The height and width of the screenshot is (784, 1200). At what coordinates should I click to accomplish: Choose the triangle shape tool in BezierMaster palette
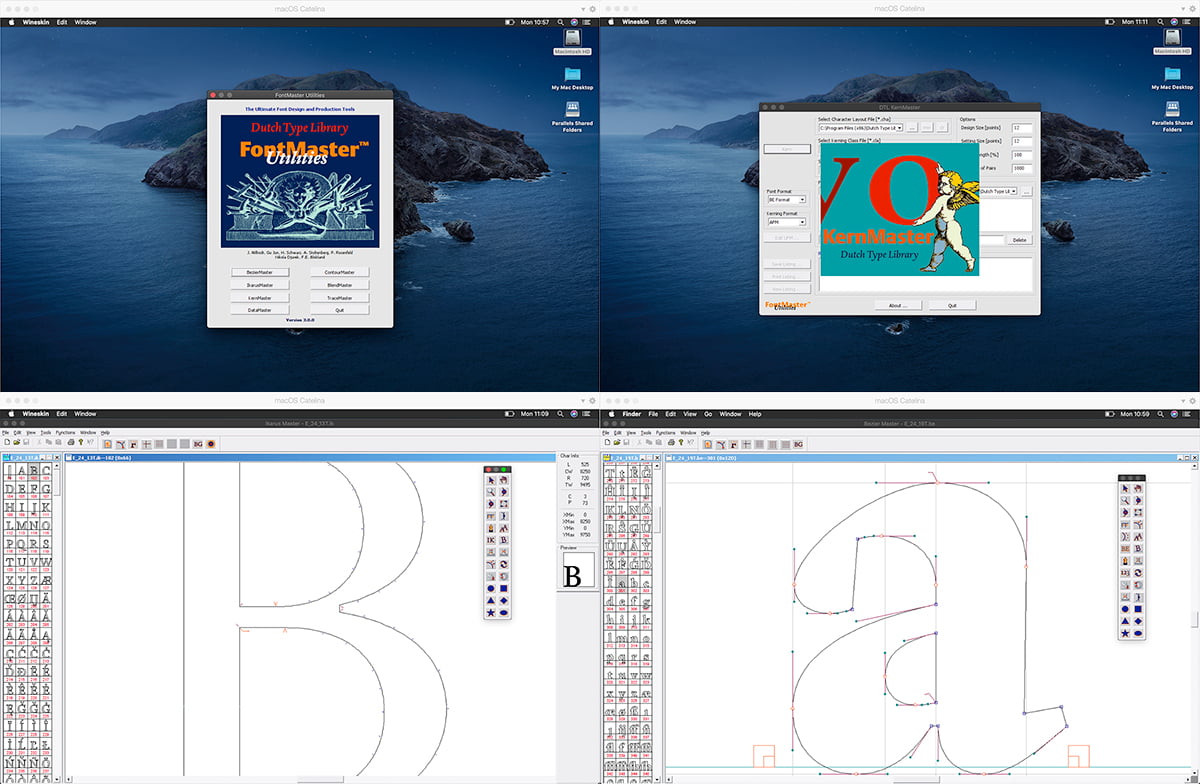(x=1125, y=621)
